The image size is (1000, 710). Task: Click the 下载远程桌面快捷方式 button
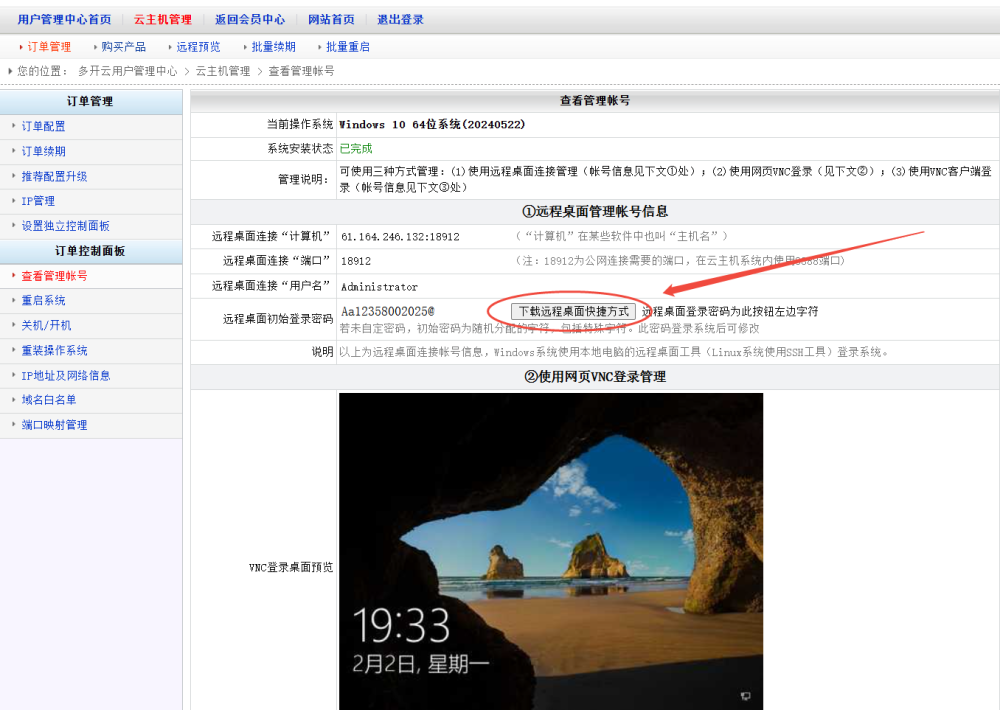coord(573,311)
